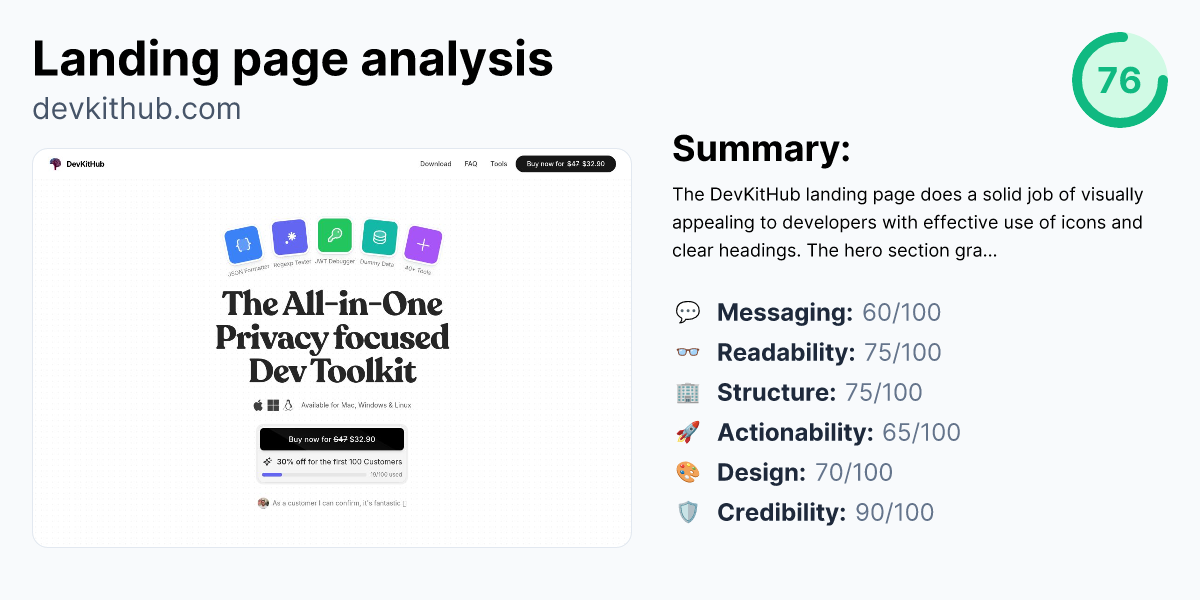Switch to the FAQ section
1200x600 pixels.
click(470, 163)
